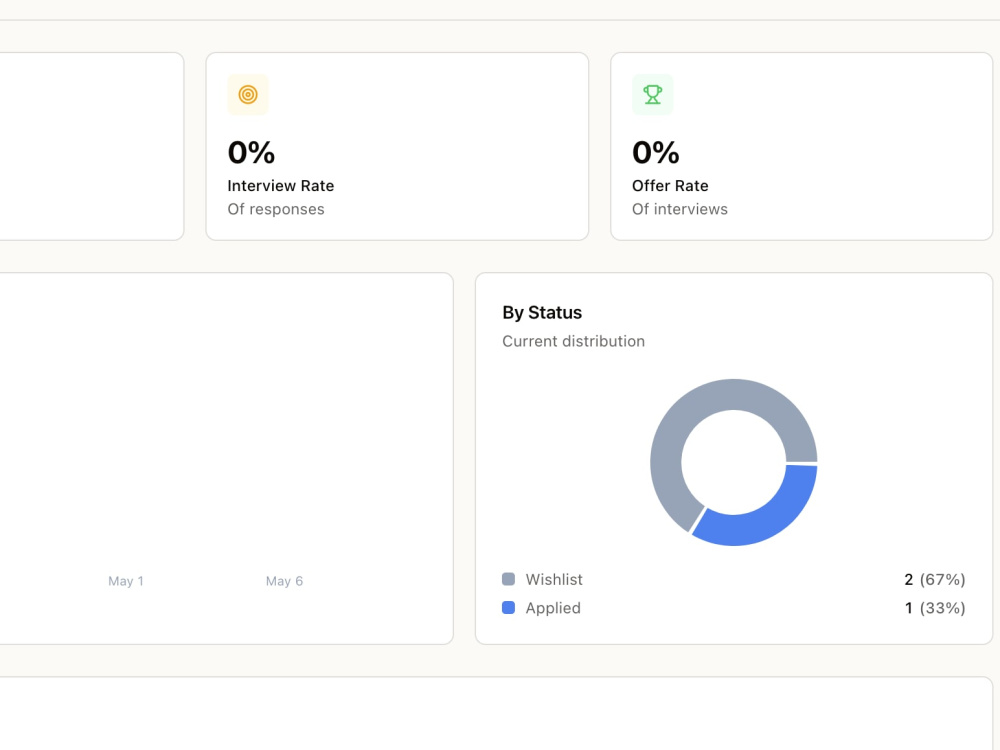Click the "May 1" axis label
Viewport: 1000px width, 750px height.
(x=126, y=581)
